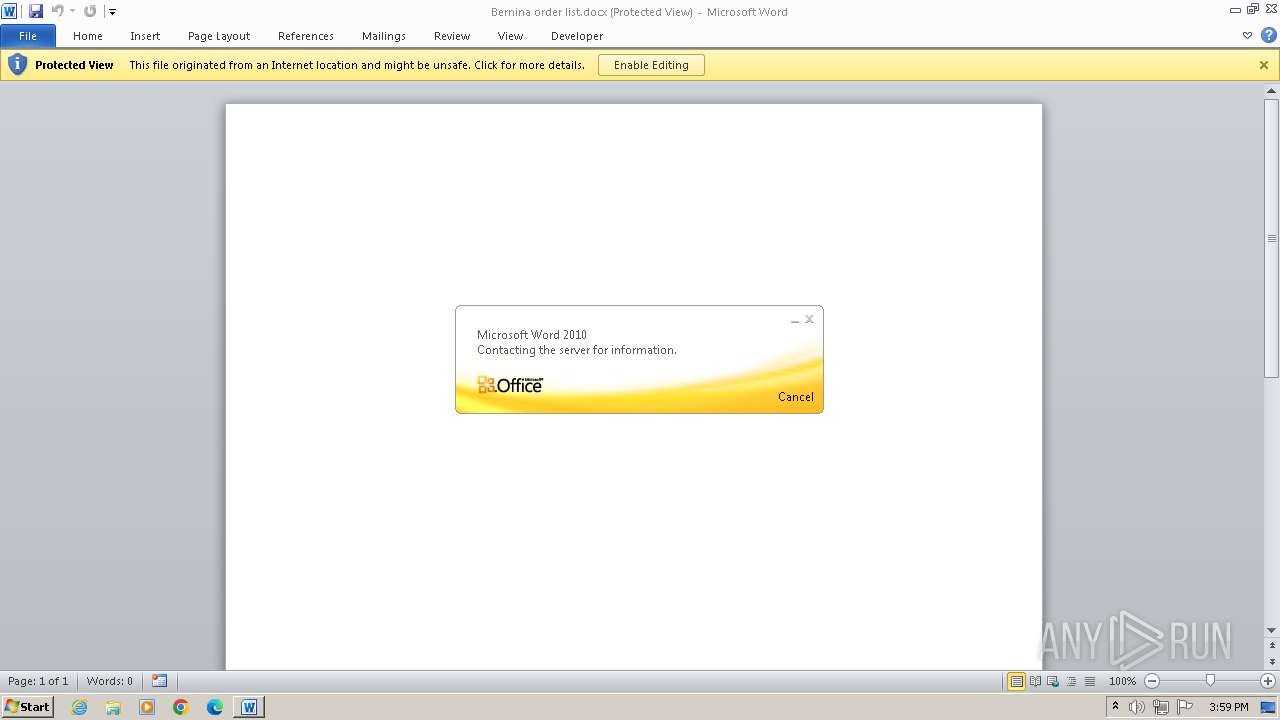Screen dimensions: 1280x720
Task: Switch to Full Screen Reading view
Action: tap(1036, 681)
